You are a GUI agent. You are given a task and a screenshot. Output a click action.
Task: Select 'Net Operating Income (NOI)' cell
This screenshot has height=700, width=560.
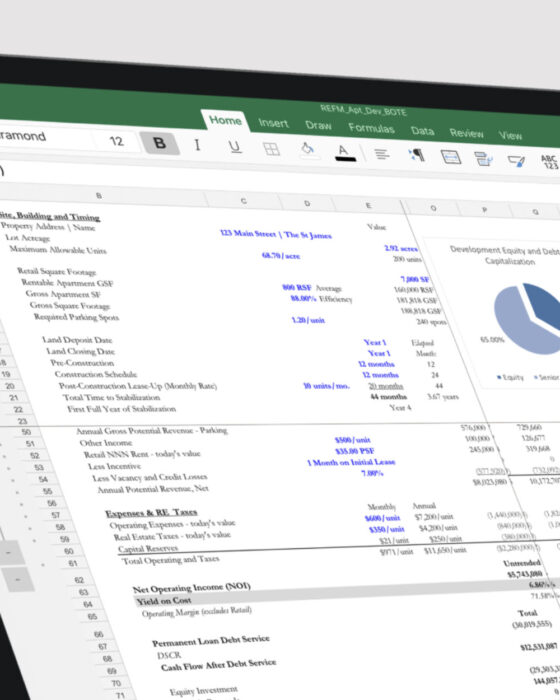click(191, 588)
